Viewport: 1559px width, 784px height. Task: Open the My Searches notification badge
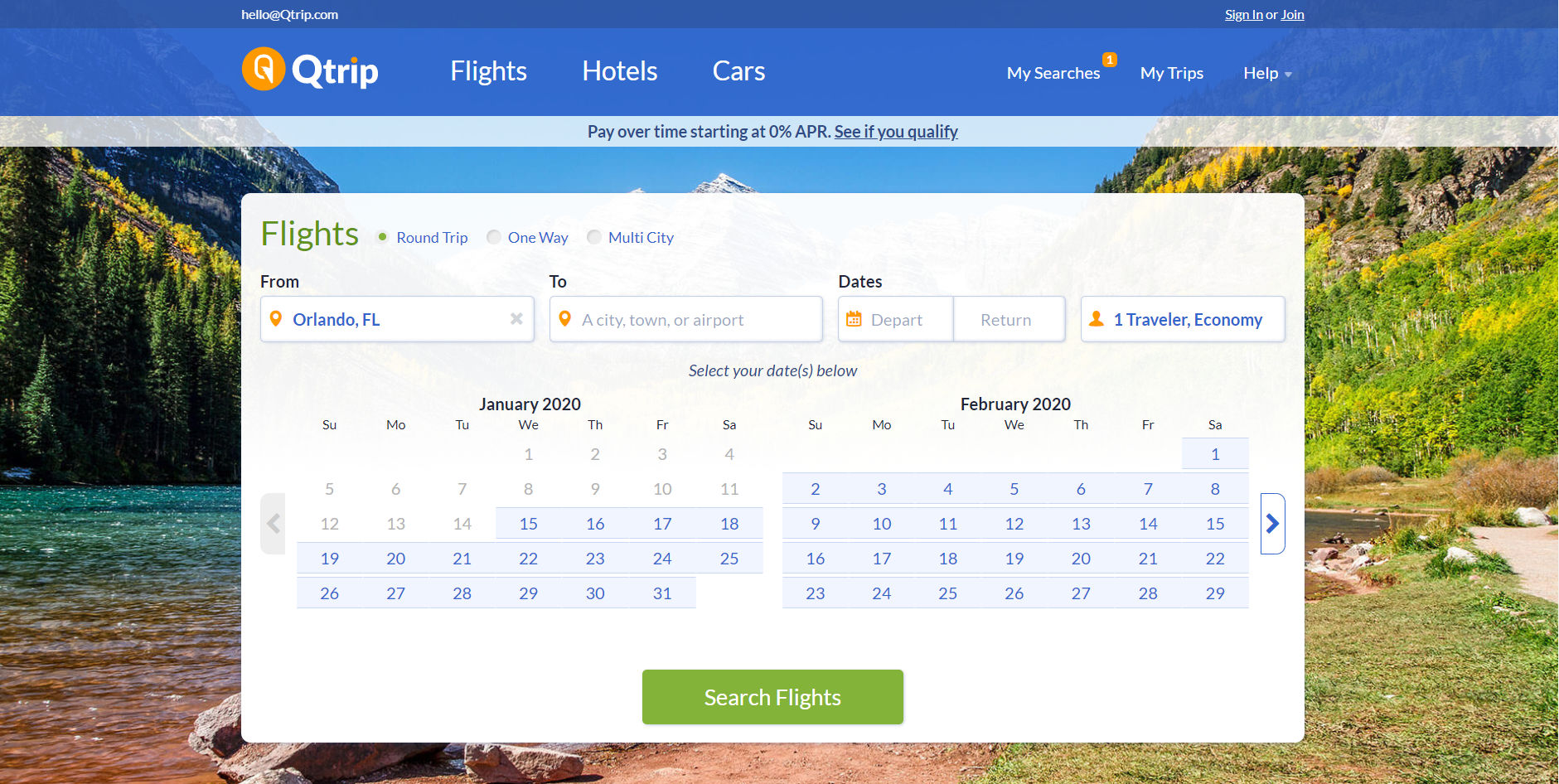[1110, 60]
